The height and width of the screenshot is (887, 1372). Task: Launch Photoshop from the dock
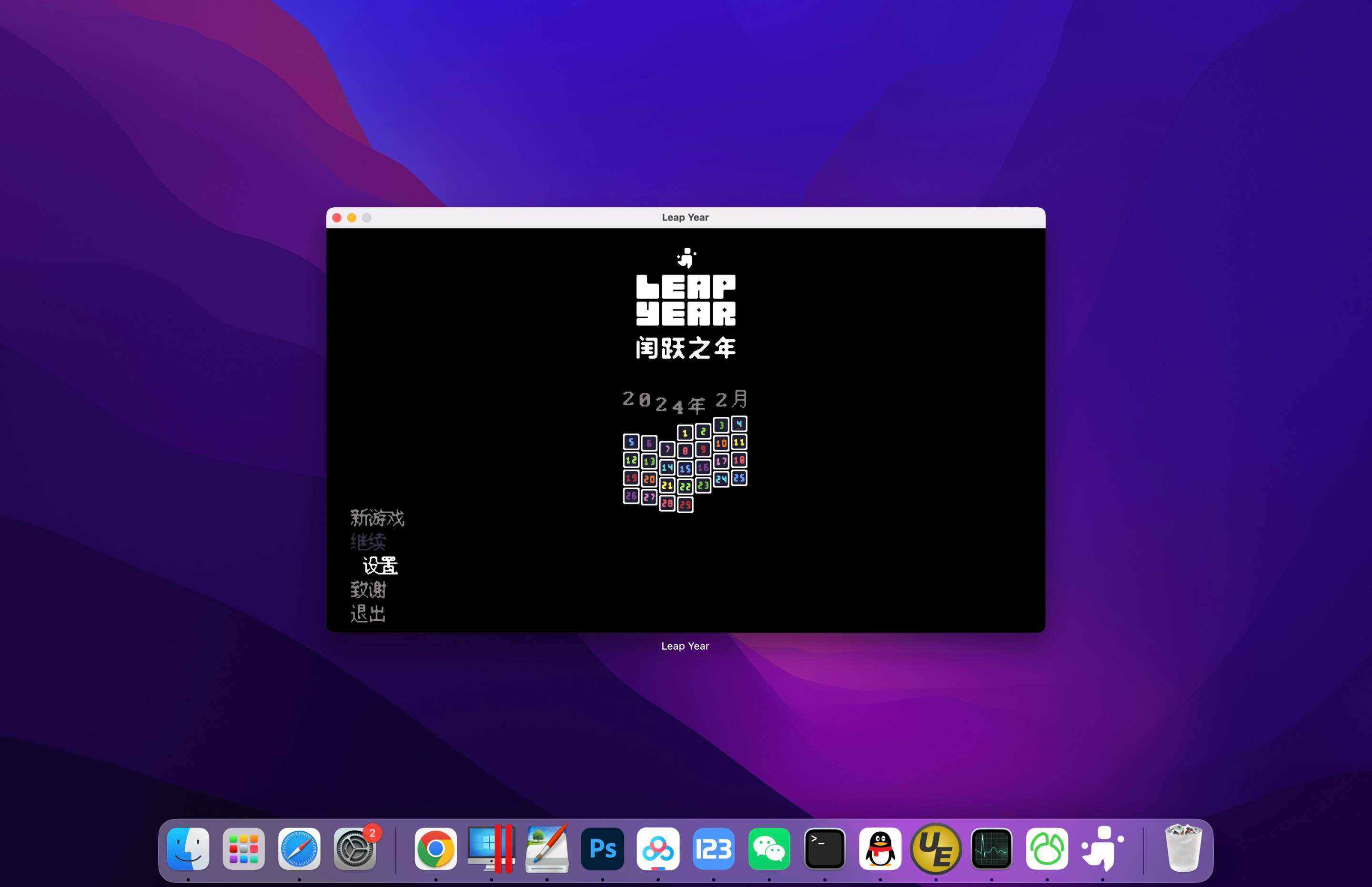pos(603,849)
